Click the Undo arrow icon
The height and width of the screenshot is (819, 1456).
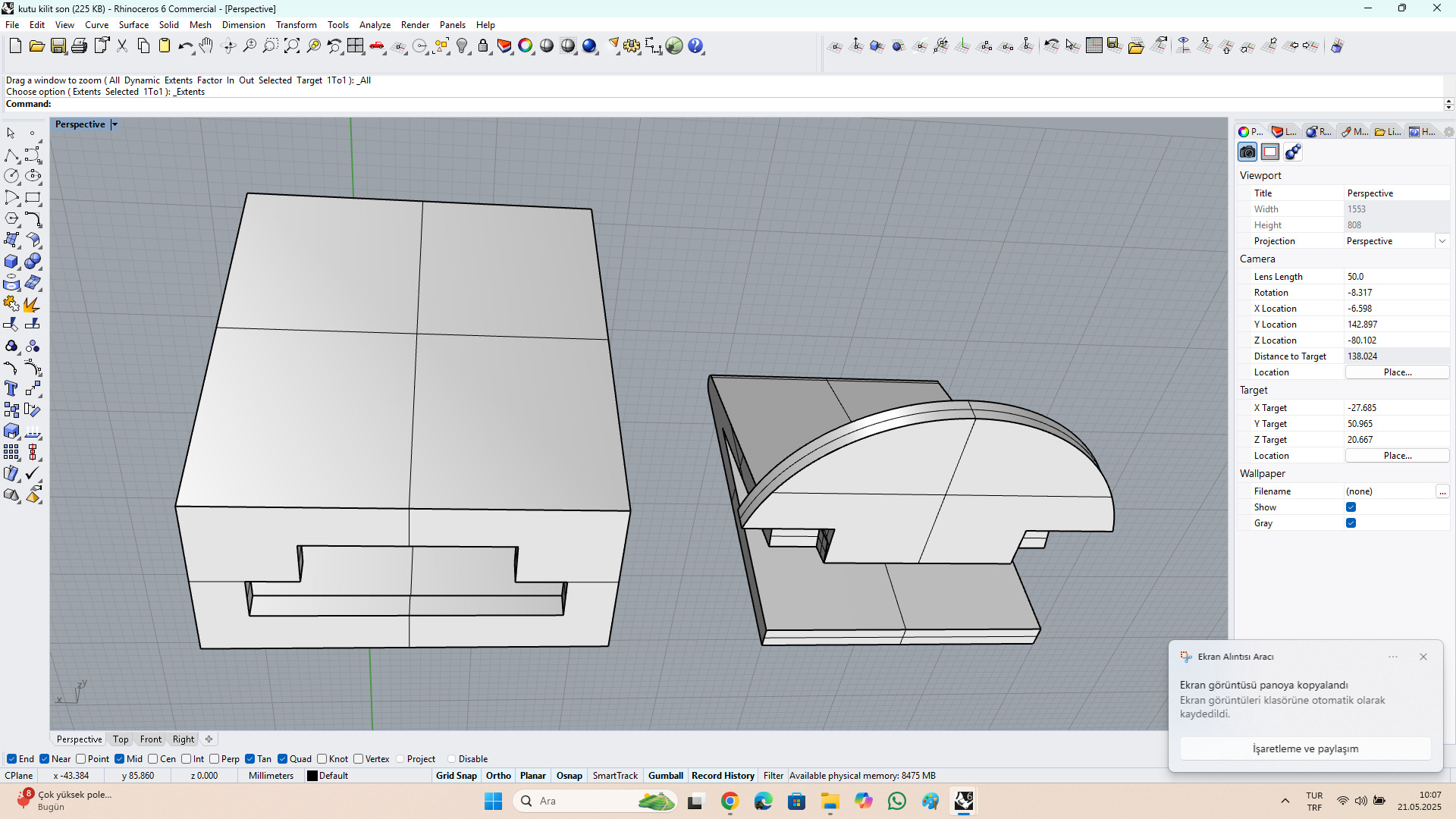coord(186,46)
